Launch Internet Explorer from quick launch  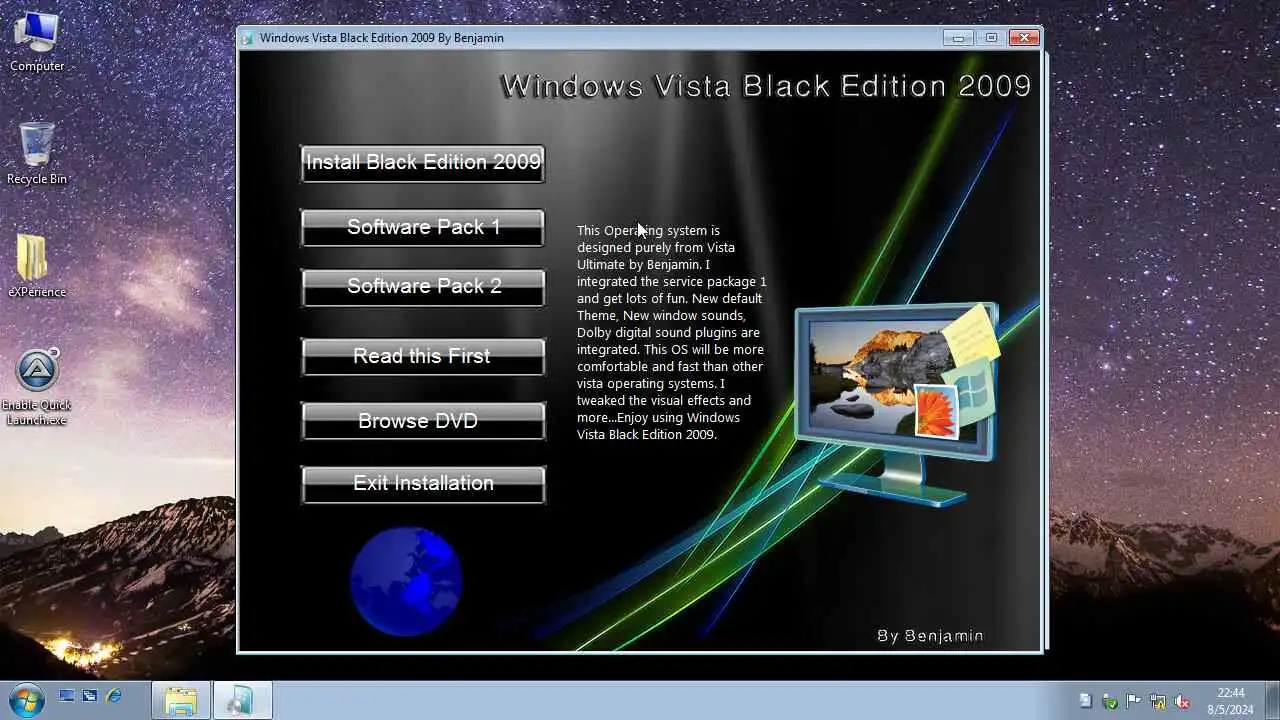tap(113, 696)
